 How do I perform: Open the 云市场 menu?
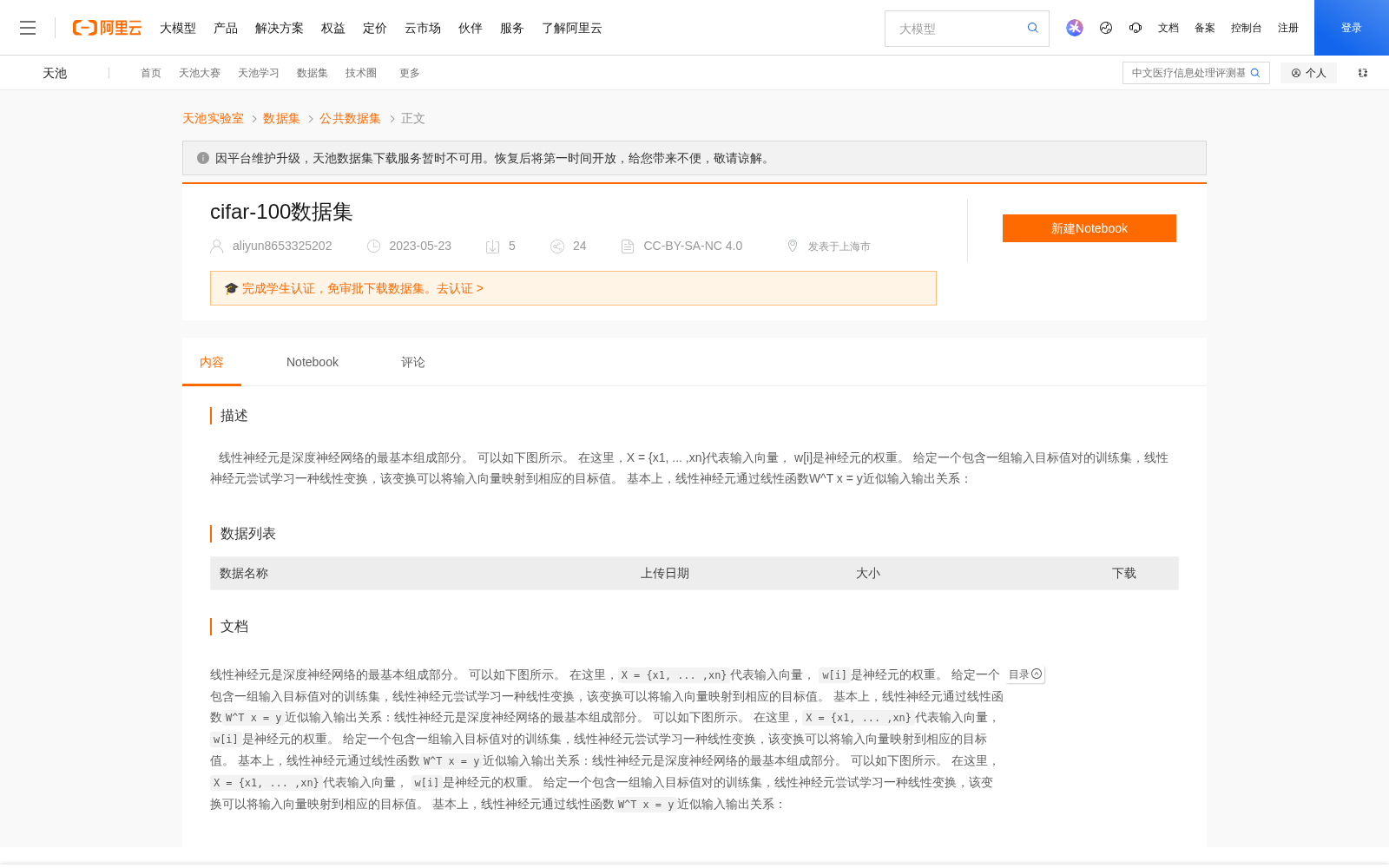tap(423, 28)
